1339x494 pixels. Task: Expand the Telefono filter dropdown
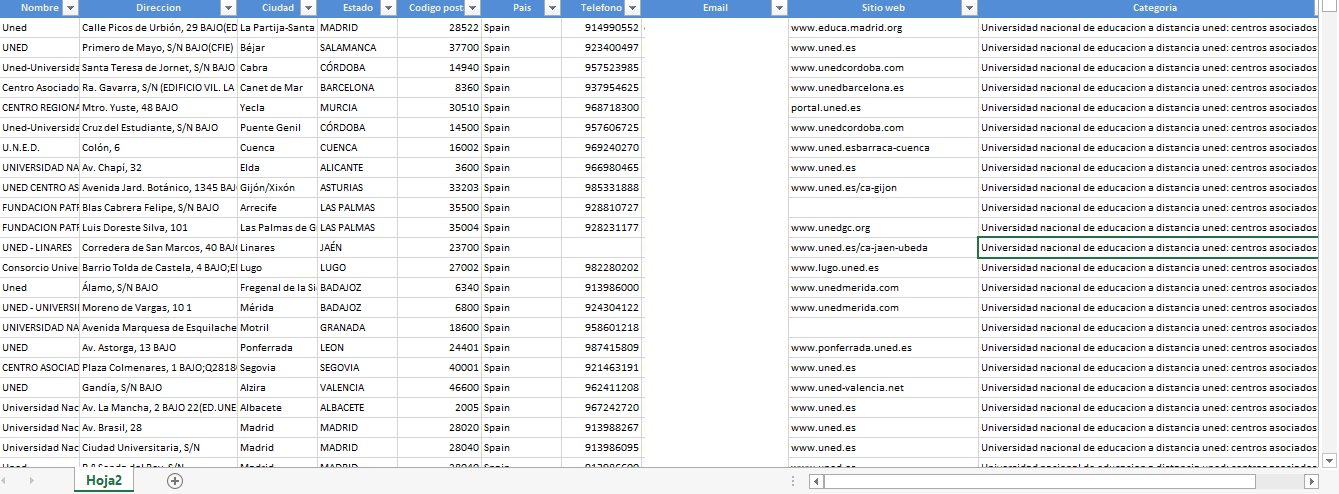(630, 8)
